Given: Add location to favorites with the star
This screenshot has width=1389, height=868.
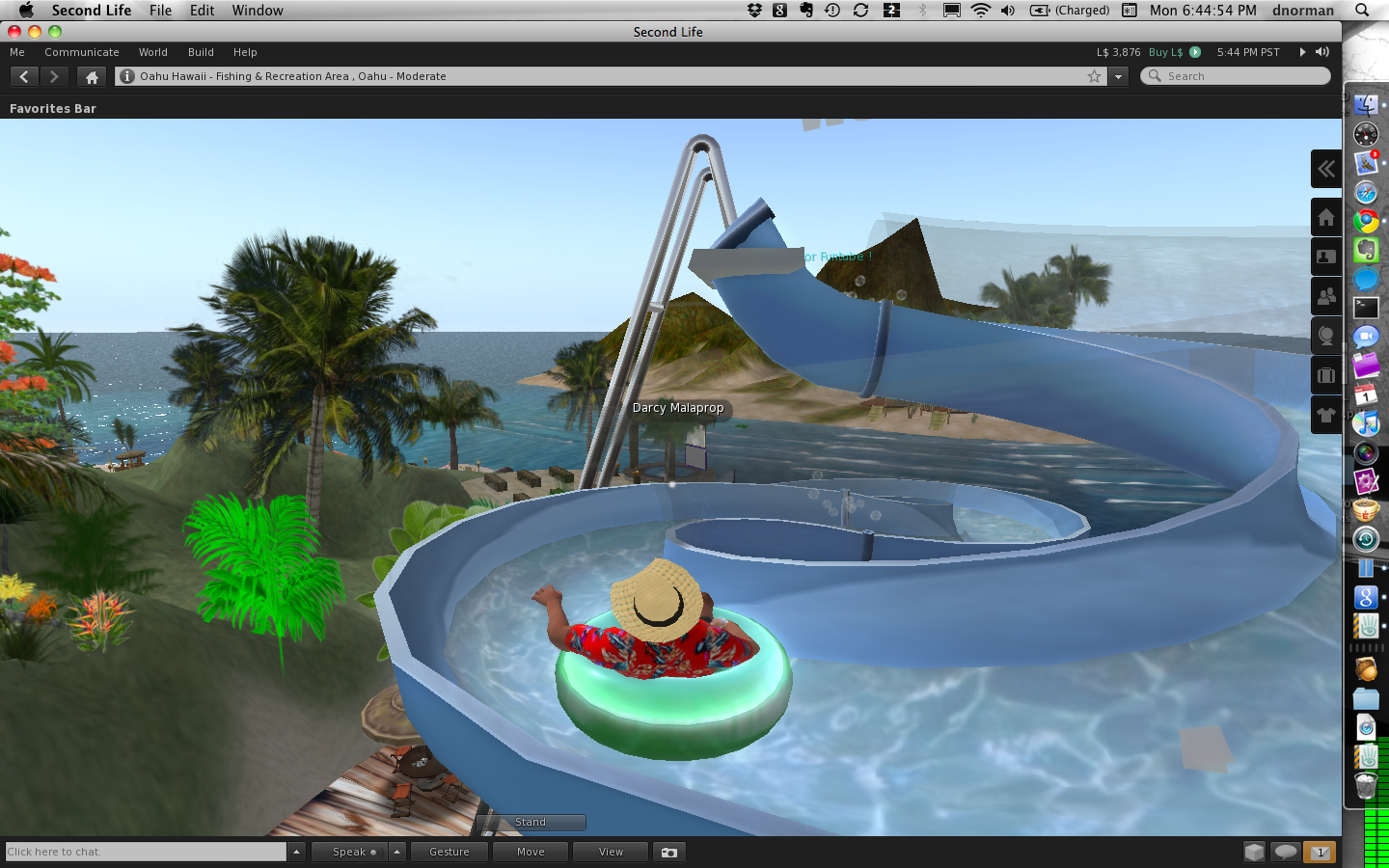Looking at the screenshot, I should [1094, 76].
